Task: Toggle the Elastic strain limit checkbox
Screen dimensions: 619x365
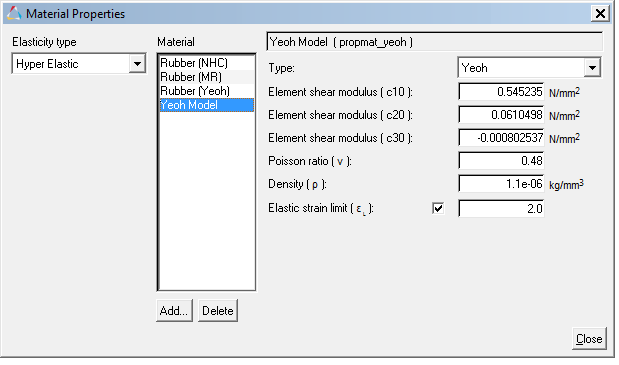Action: tap(438, 208)
